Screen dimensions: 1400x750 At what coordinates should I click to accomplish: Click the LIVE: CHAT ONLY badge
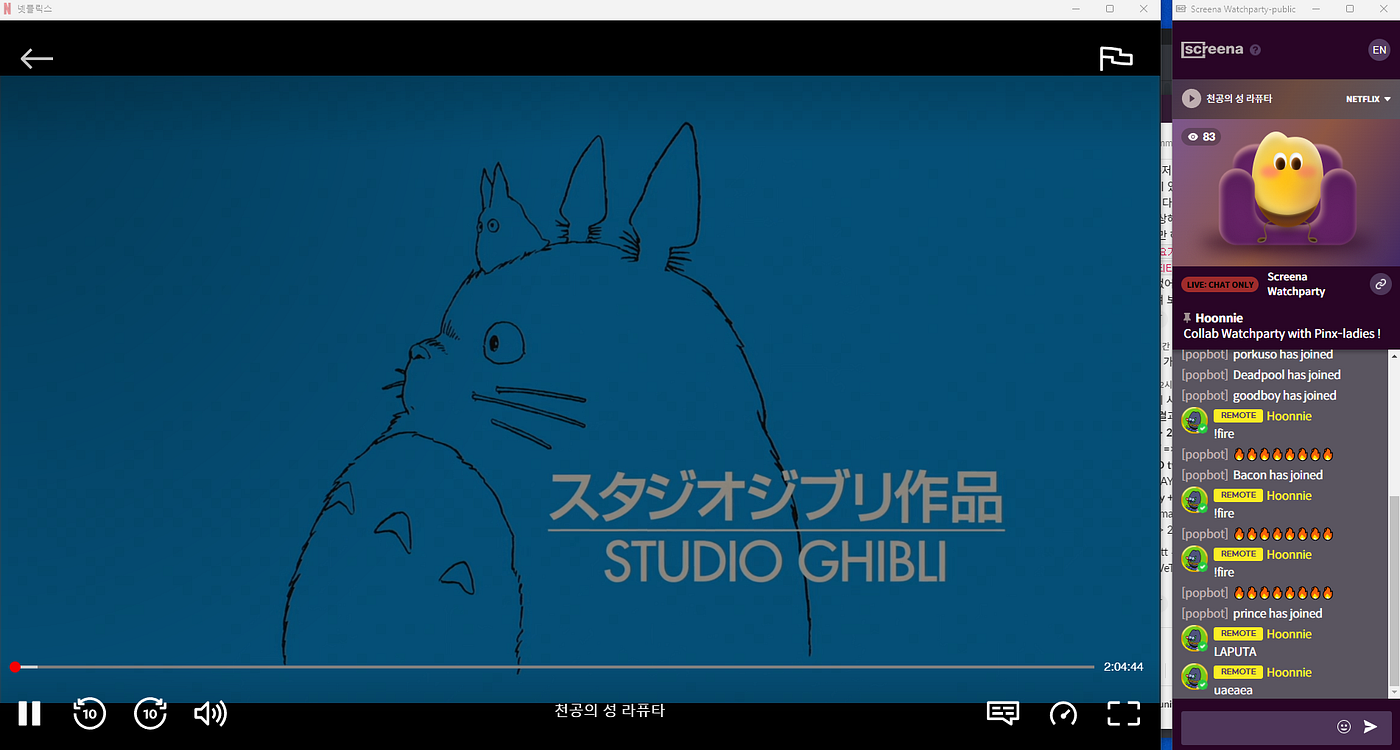1220,285
